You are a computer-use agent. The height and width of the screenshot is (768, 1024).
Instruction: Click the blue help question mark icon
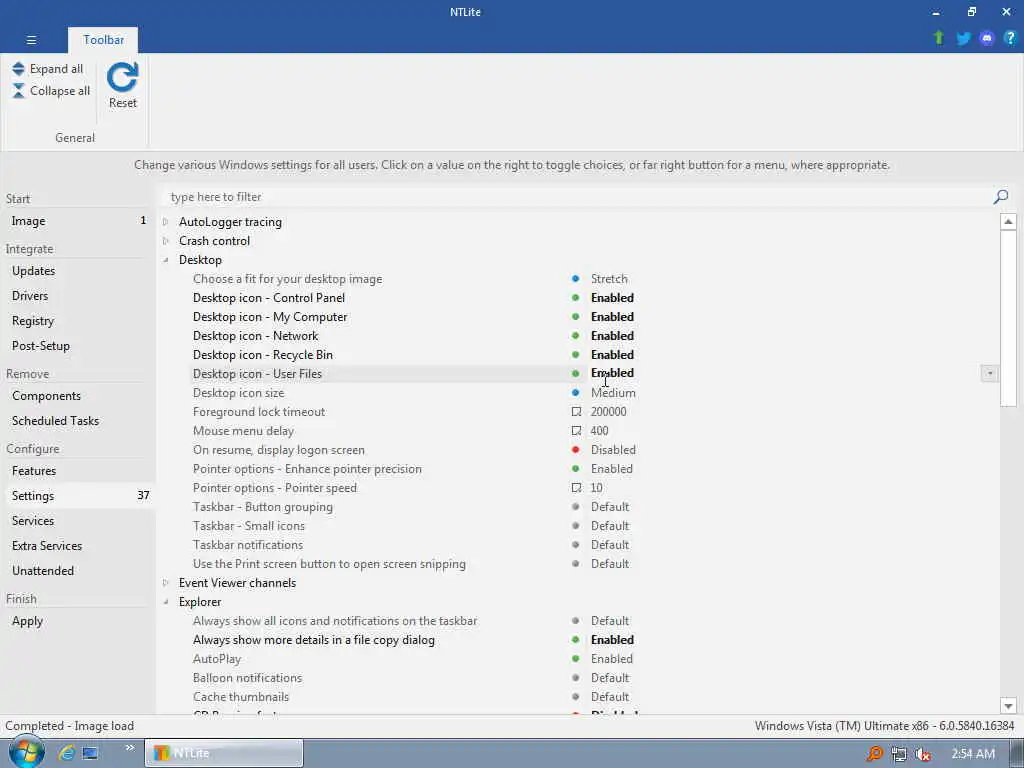(1010, 38)
